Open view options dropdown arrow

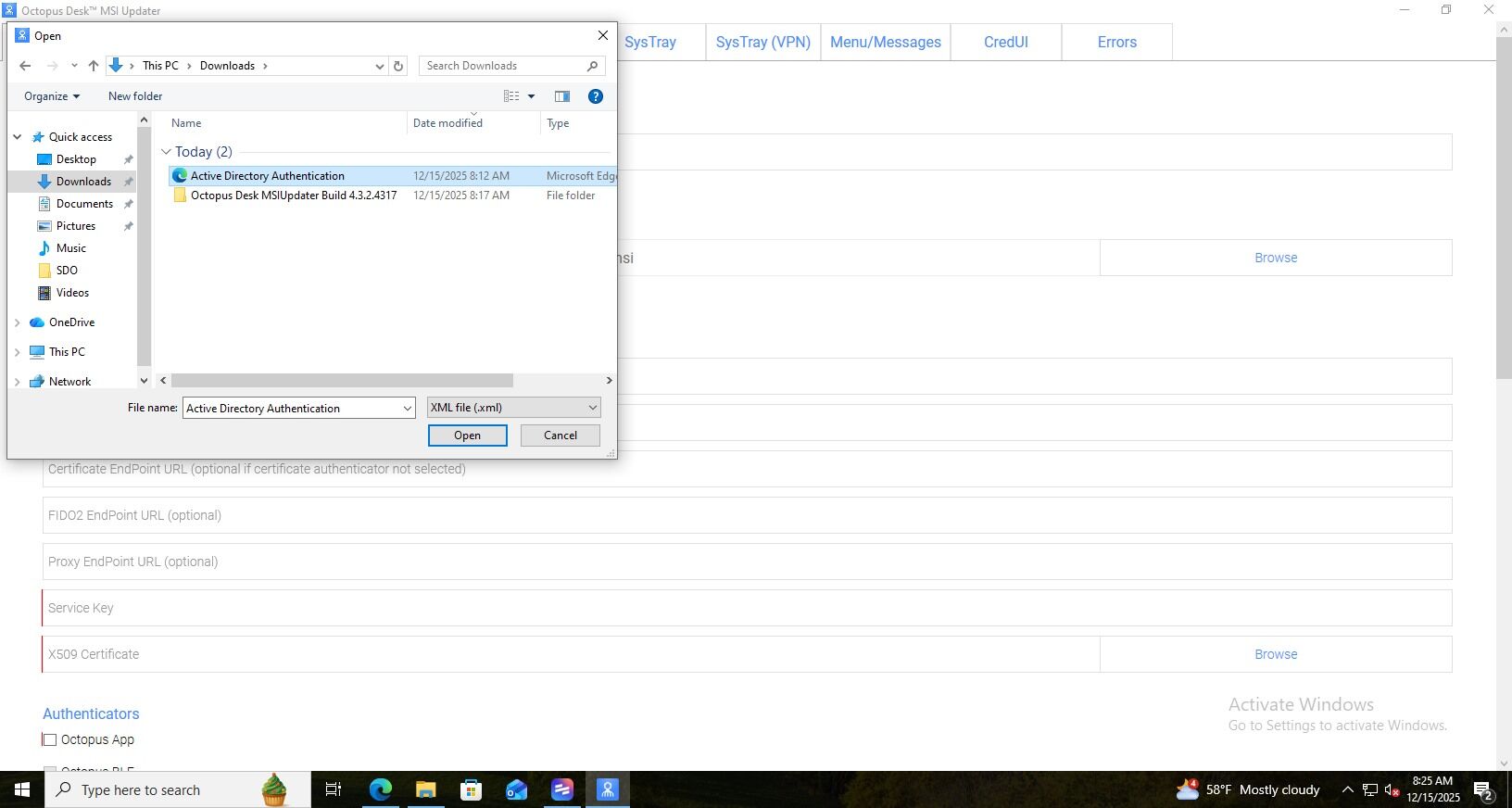[x=531, y=96]
